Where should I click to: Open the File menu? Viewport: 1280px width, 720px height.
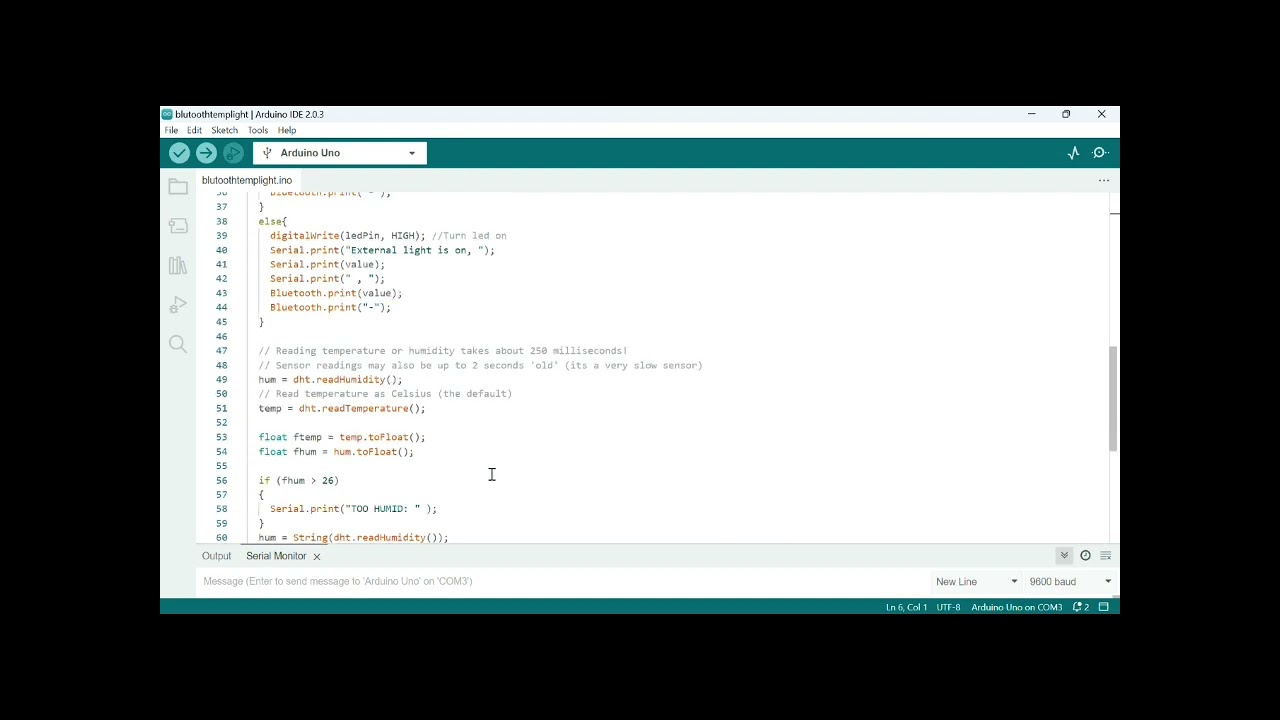(x=171, y=130)
